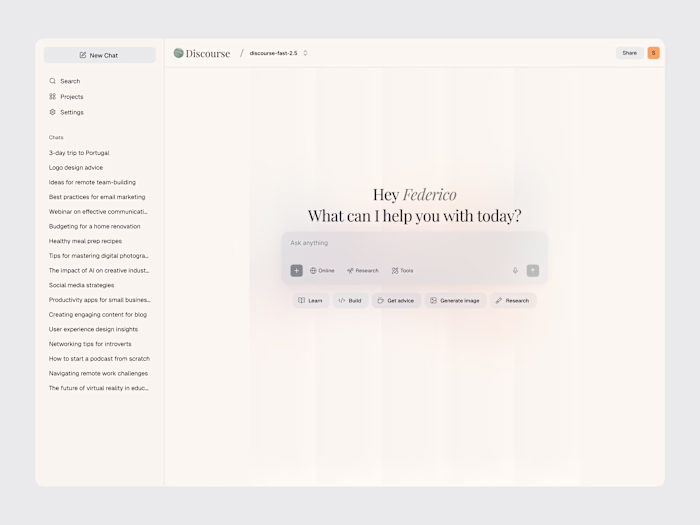Open chat 'Tips for mastering digital photogra...'
The height and width of the screenshot is (525, 700).
[x=99, y=256]
